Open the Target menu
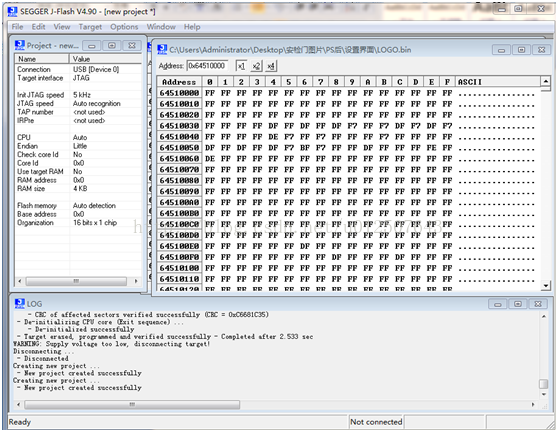 pos(90,27)
